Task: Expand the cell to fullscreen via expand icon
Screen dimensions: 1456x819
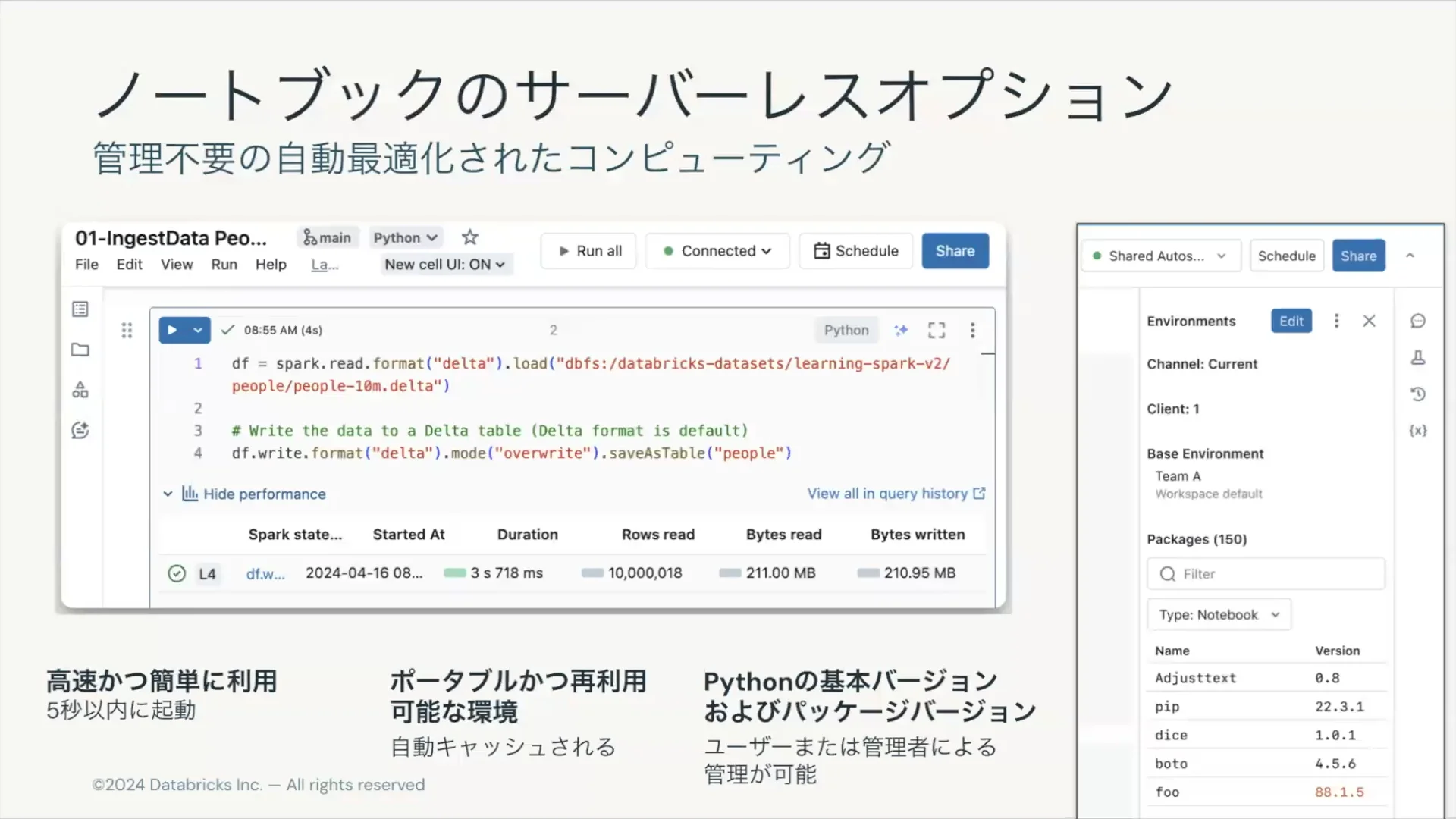Action: coord(936,330)
